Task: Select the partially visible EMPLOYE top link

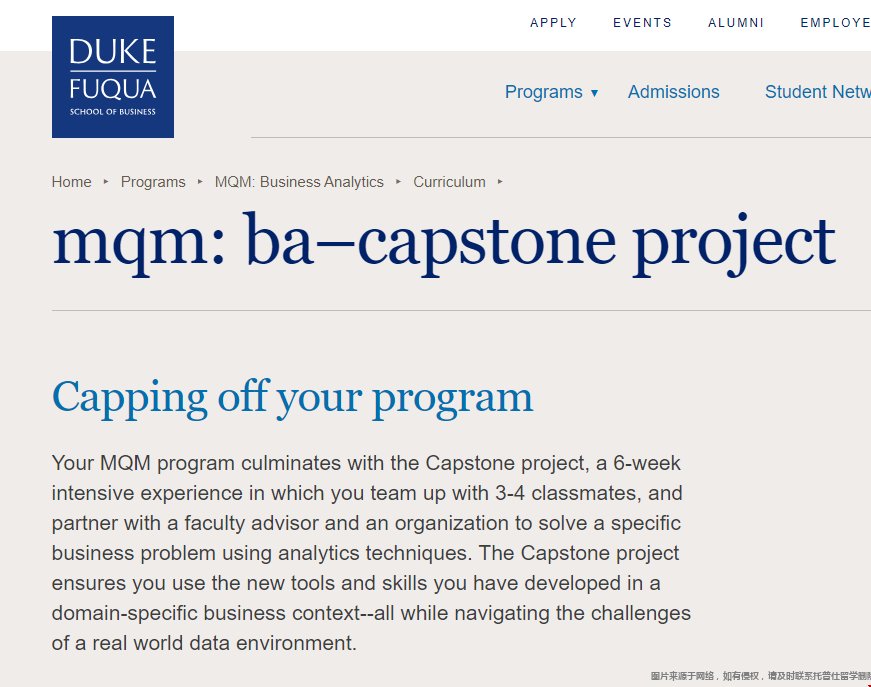Action: [x=835, y=23]
